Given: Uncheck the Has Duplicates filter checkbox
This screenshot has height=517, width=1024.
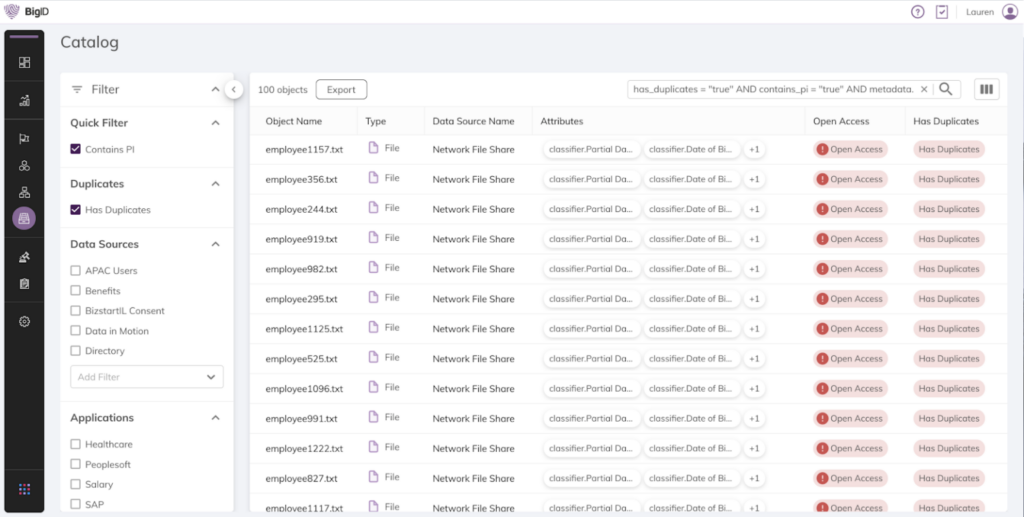Looking at the screenshot, I should click(76, 210).
